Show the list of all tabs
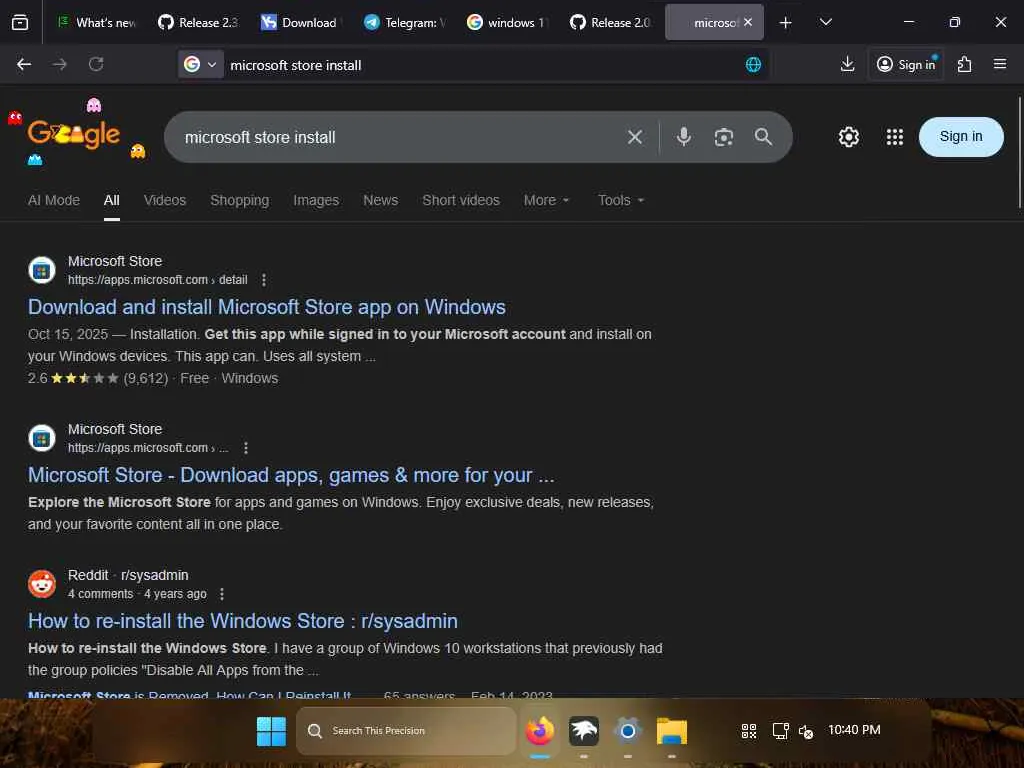Image resolution: width=1024 pixels, height=768 pixels. coord(825,23)
